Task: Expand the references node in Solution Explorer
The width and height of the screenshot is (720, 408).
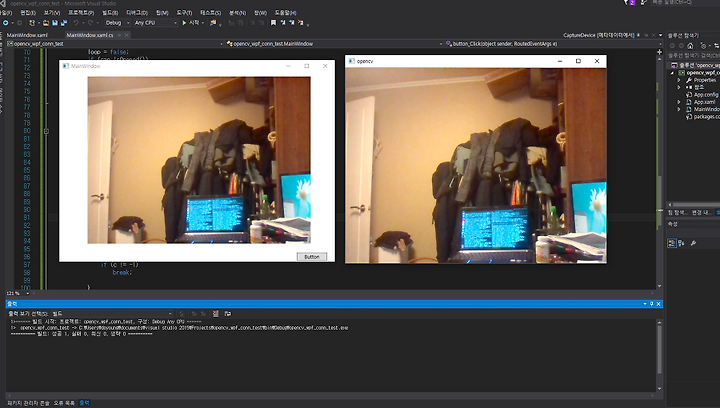Action: point(679,87)
